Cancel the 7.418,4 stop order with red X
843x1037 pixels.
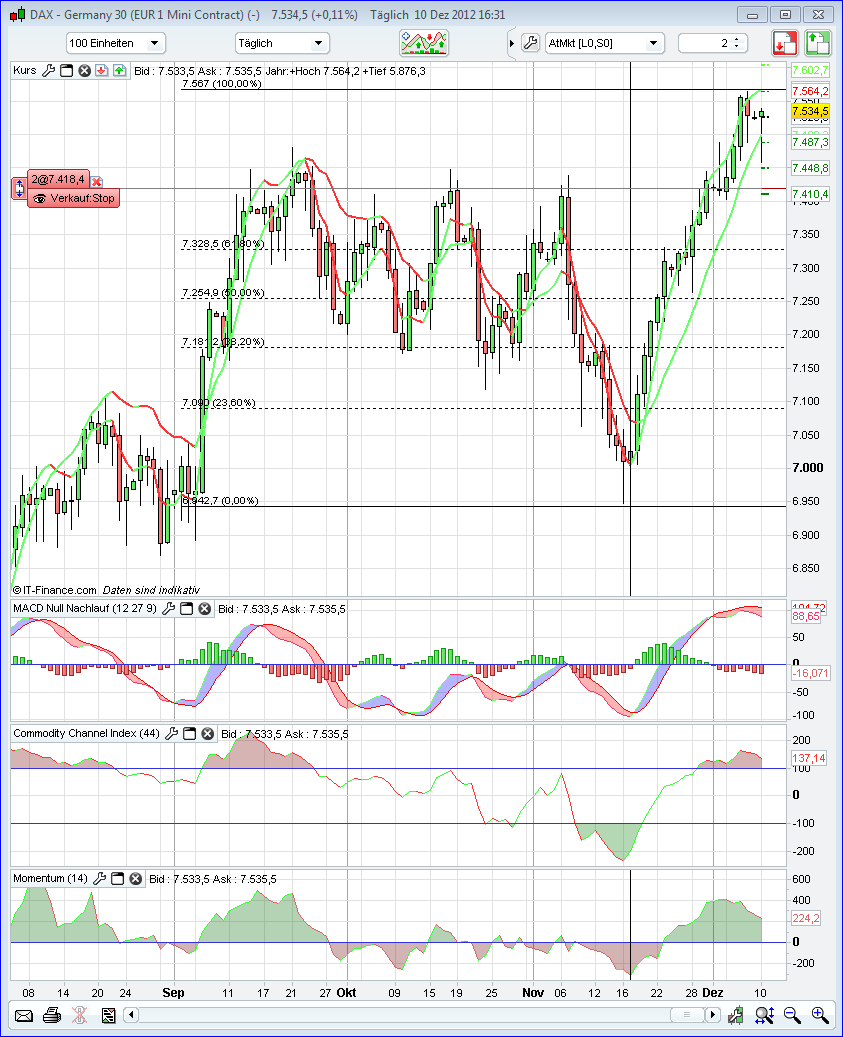point(97,181)
